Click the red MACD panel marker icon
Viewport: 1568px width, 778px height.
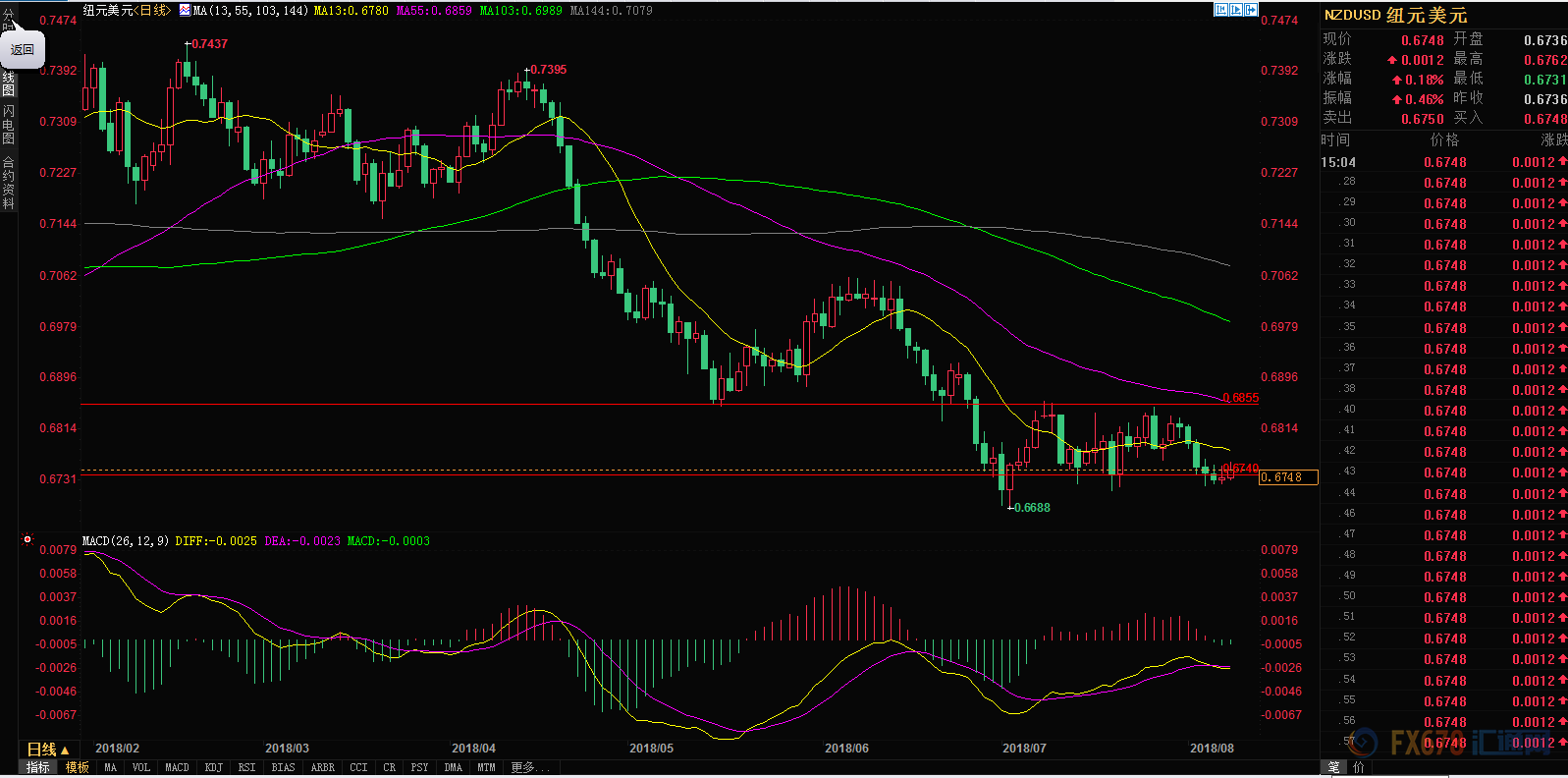27,539
